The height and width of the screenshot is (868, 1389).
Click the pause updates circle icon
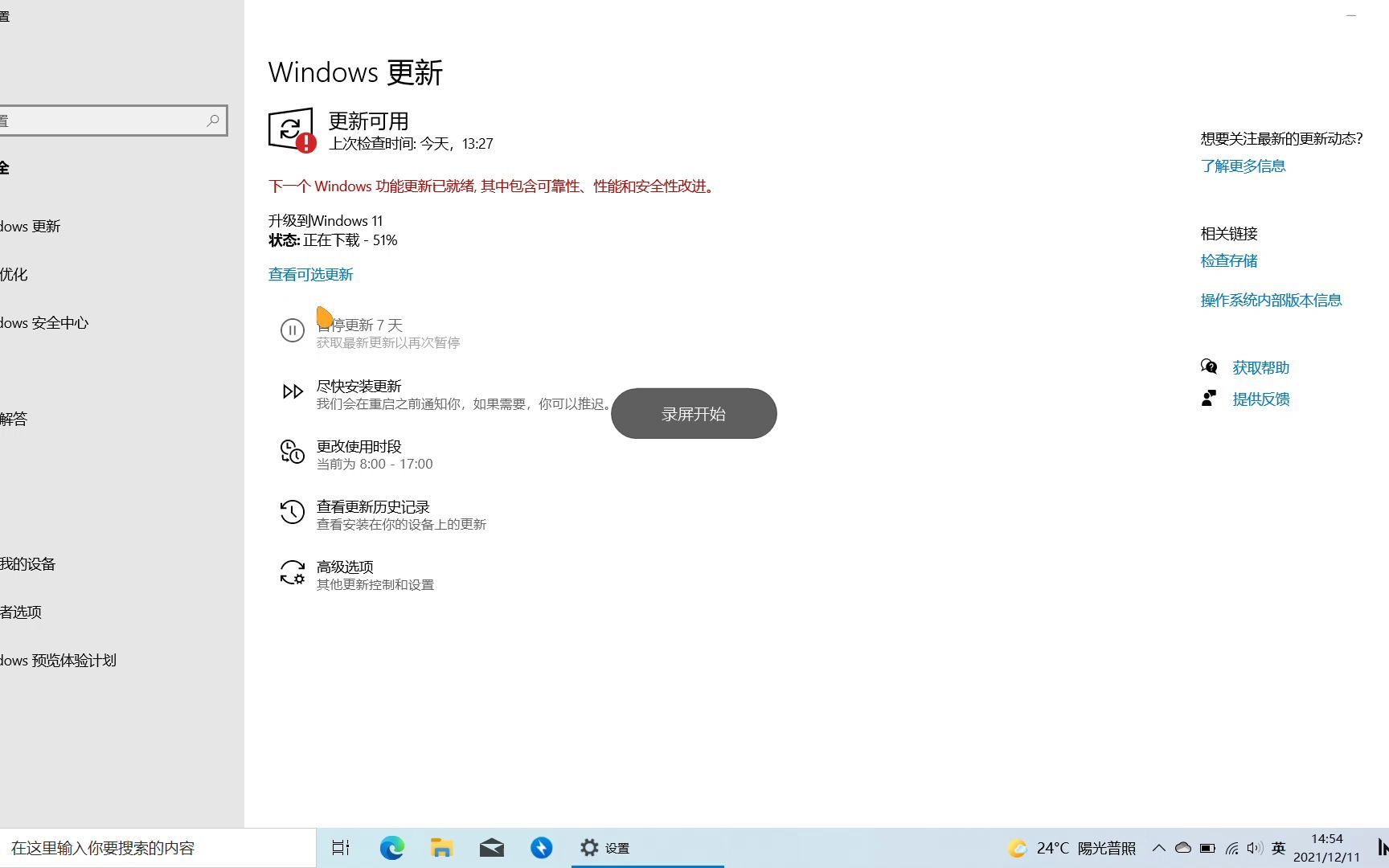point(292,330)
